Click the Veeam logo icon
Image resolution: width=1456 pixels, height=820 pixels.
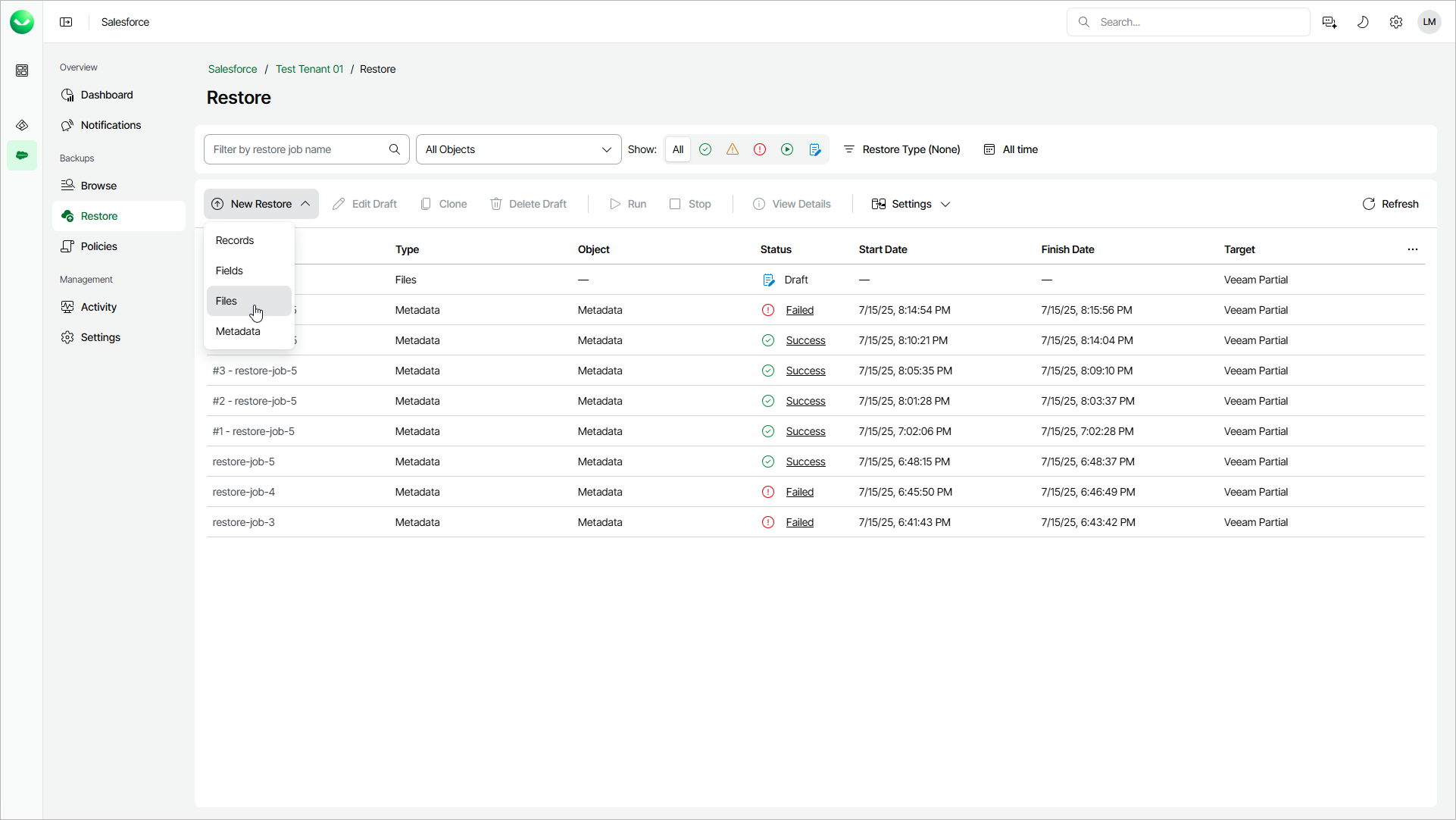(22, 22)
